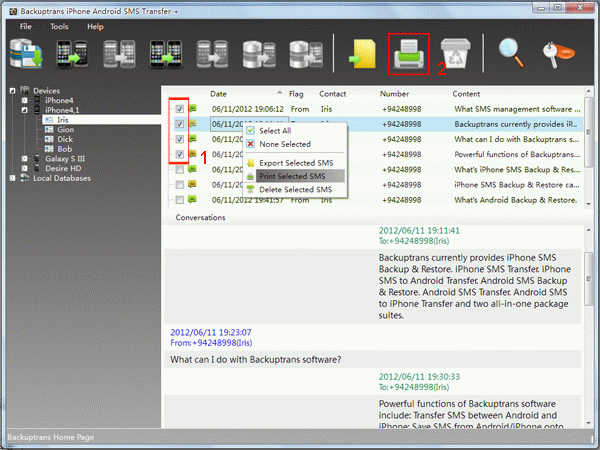Click conversations pane scroll down arrow
Screen dimensions: 600x450
pyautogui.click(x=588, y=423)
